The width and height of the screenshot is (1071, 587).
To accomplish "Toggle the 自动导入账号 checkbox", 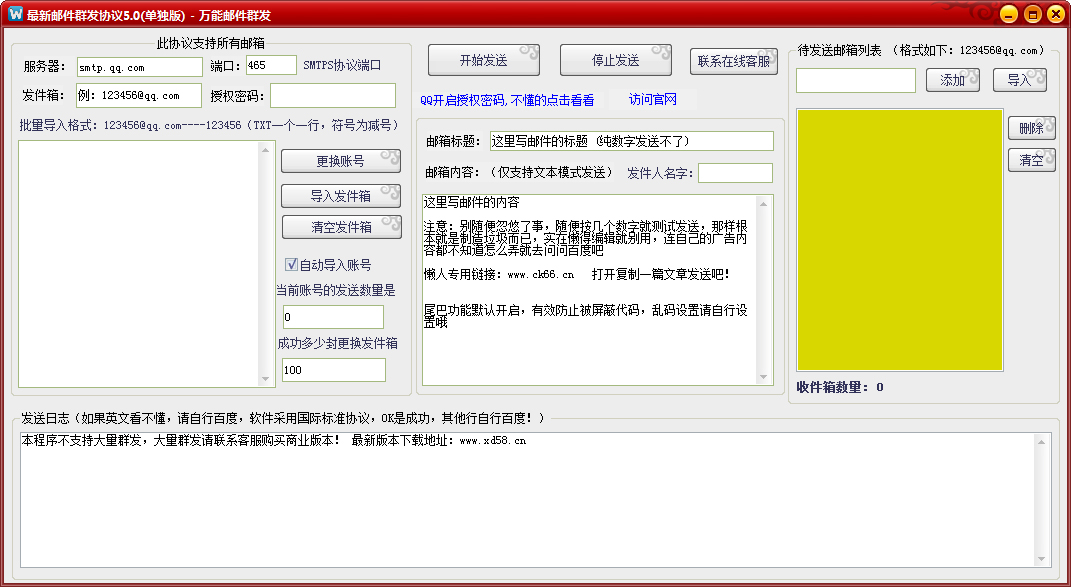I will click(x=290, y=263).
